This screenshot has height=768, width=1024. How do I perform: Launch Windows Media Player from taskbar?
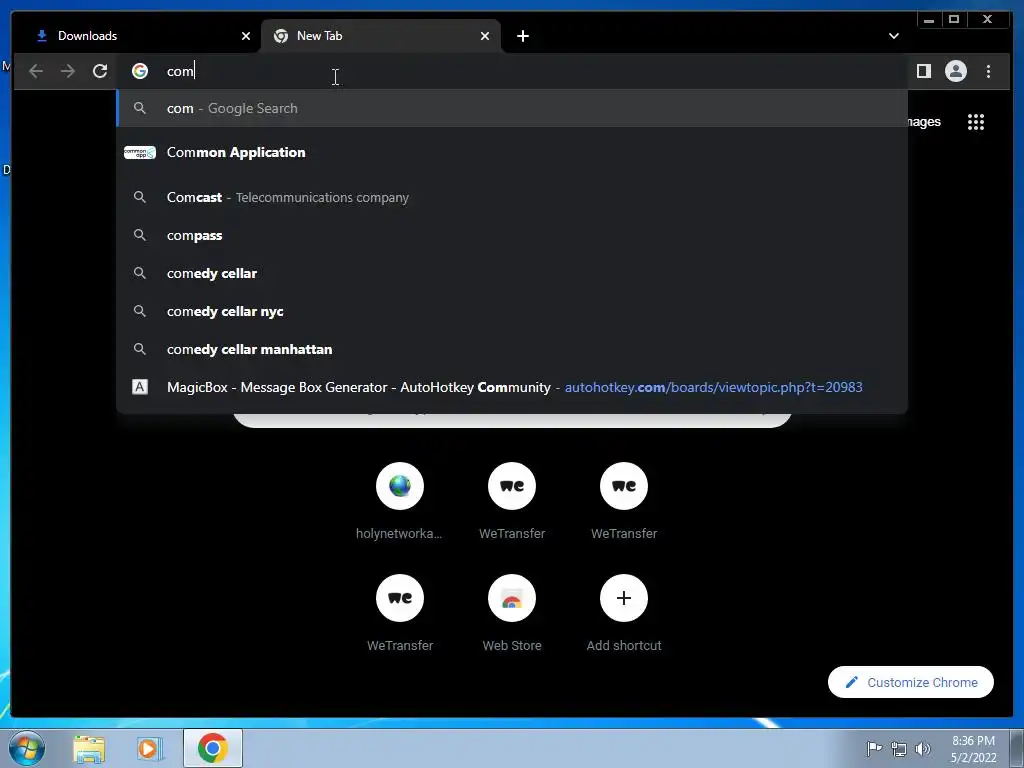point(150,749)
